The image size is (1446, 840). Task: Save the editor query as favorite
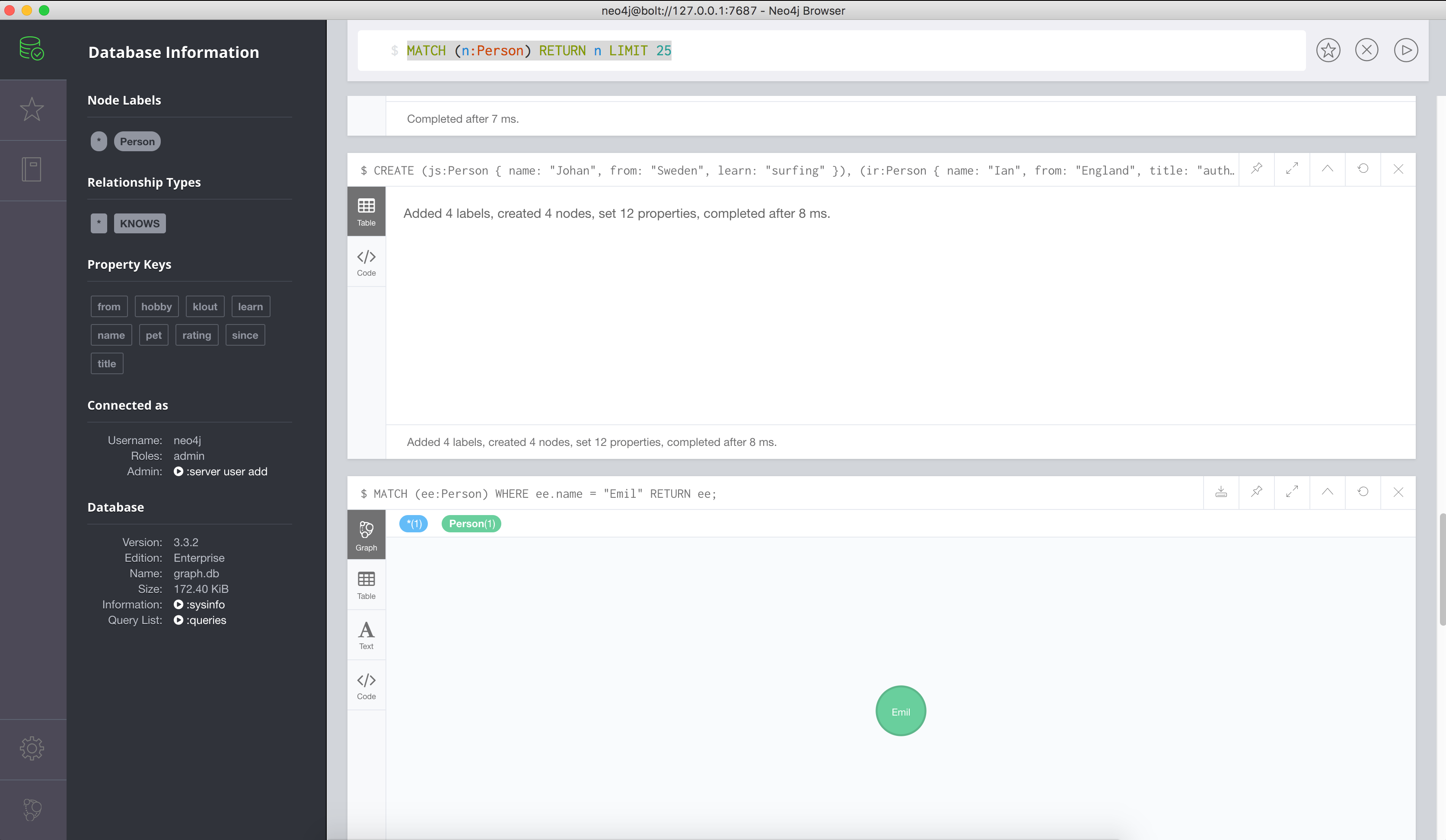(x=1328, y=51)
